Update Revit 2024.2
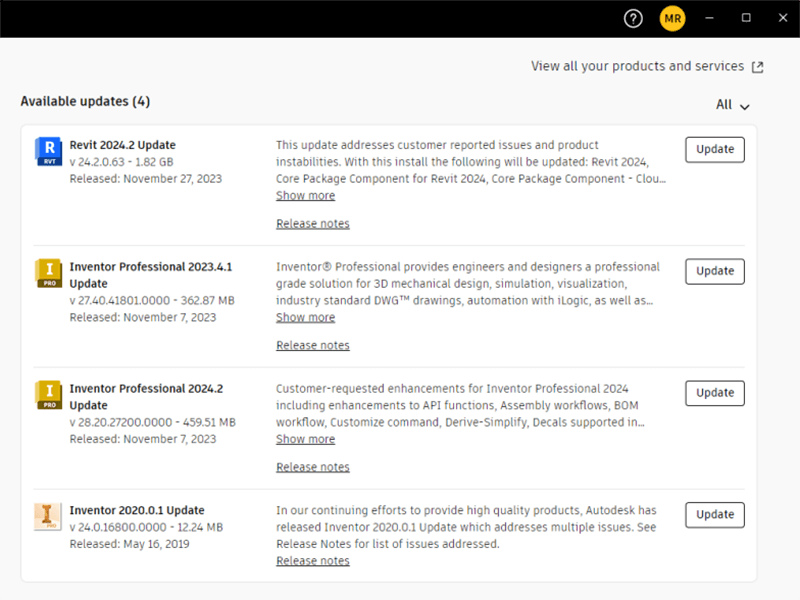Screen dimensions: 800x600 (x=714, y=149)
